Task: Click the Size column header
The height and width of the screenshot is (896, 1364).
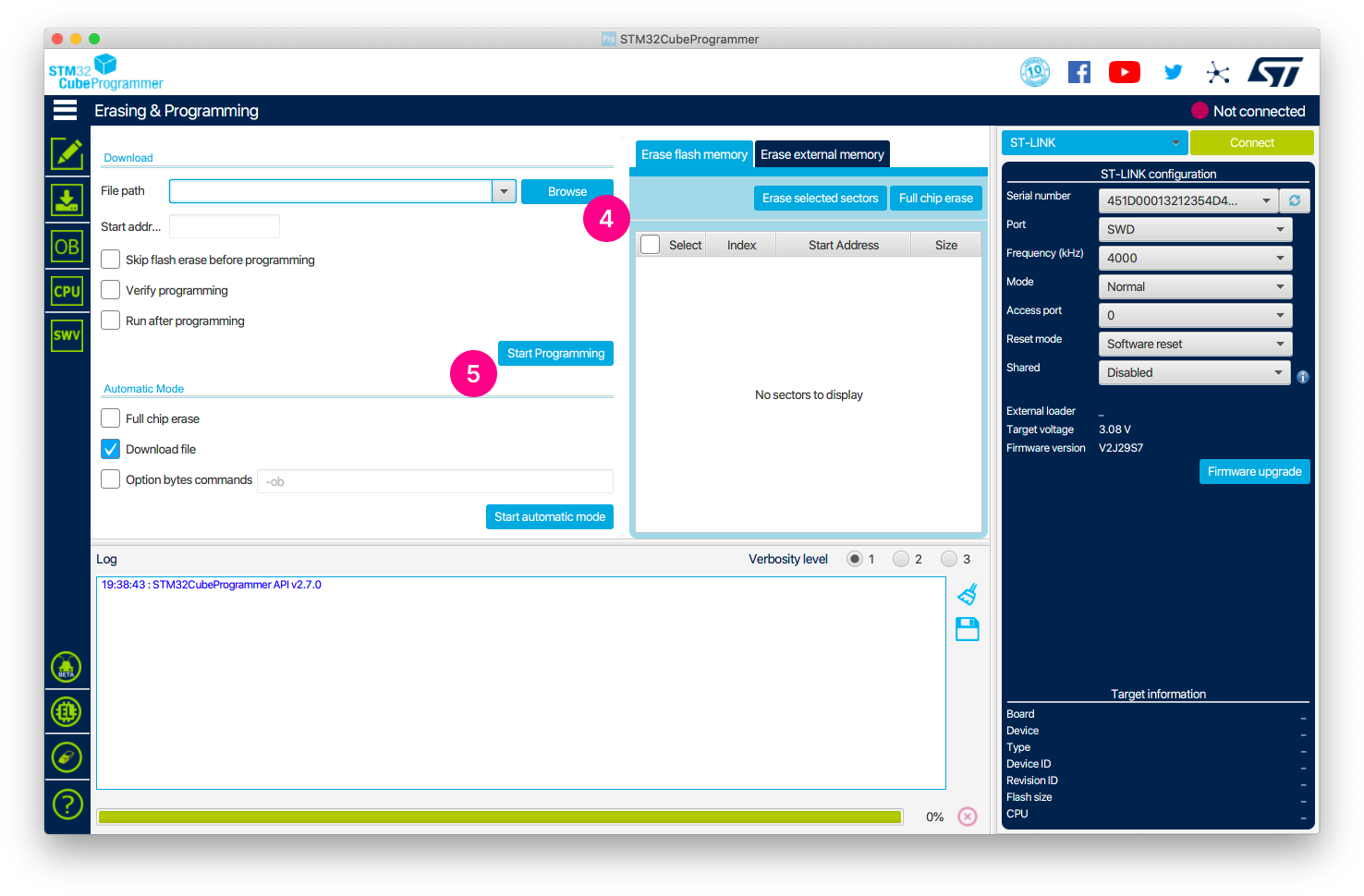Action: pyautogui.click(x=946, y=245)
